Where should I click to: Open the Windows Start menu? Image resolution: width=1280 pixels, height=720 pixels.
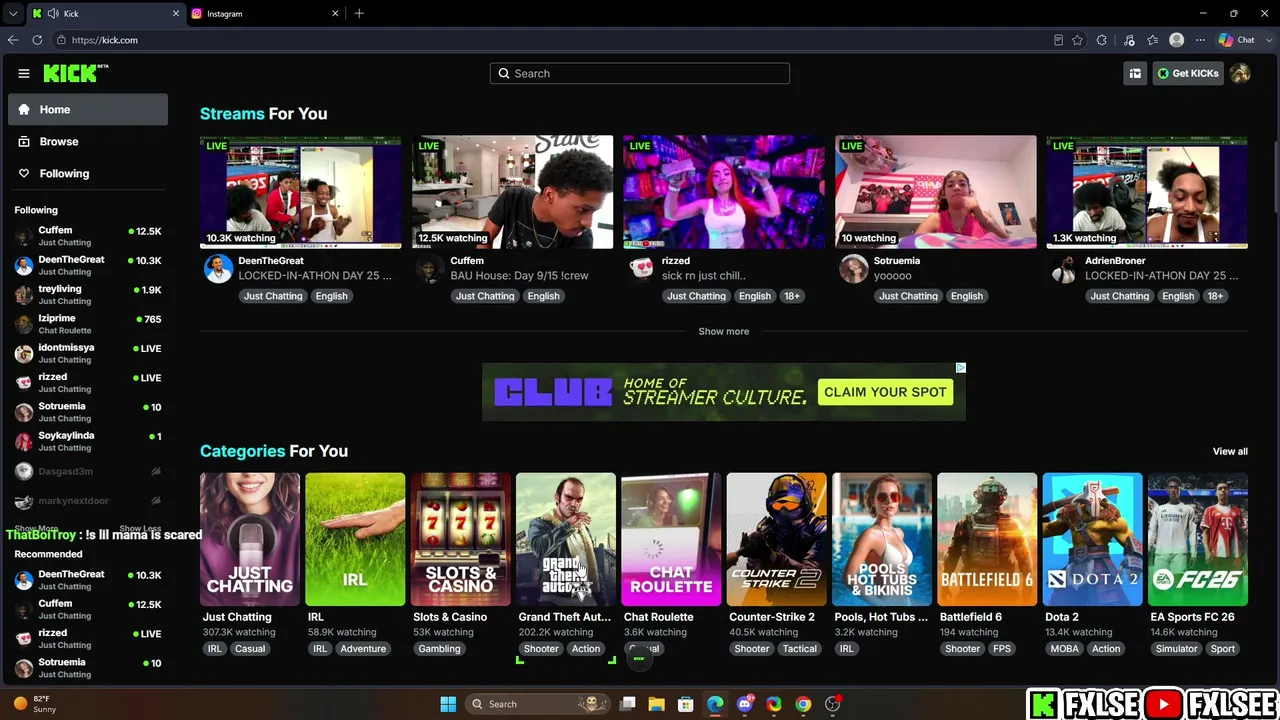click(x=448, y=704)
